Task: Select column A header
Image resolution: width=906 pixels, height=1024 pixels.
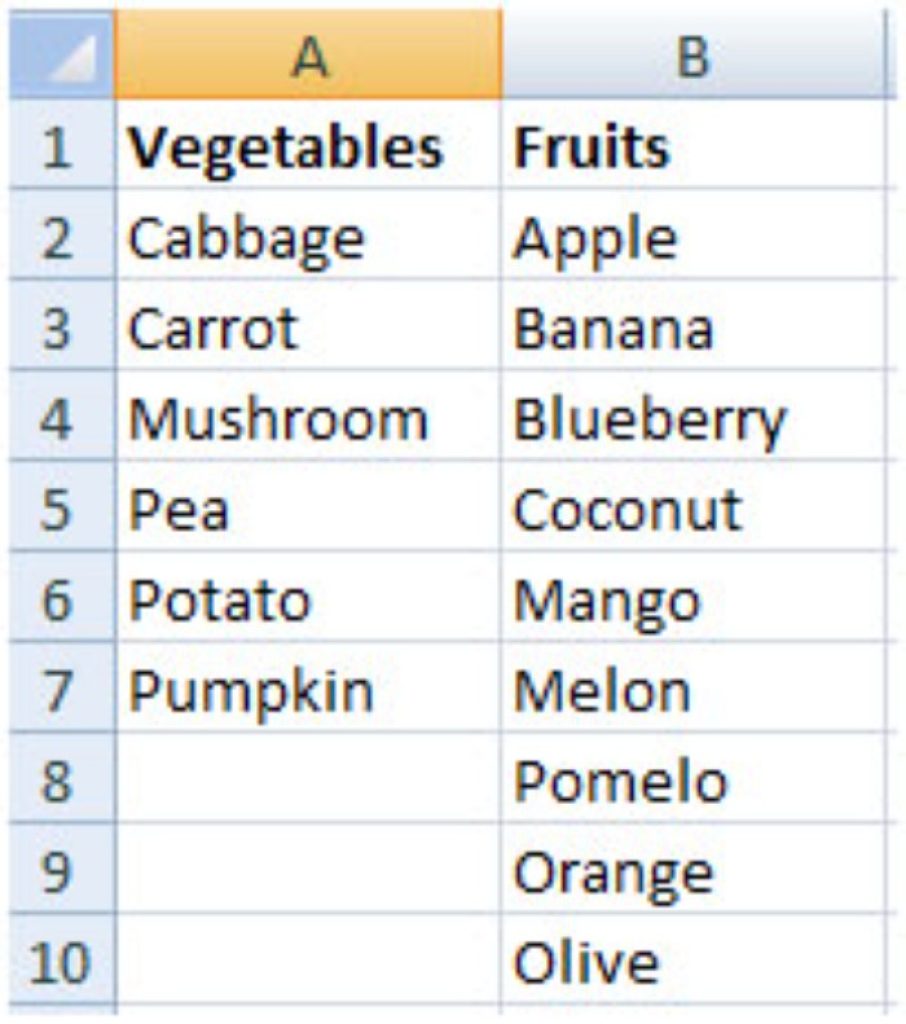Action: click(308, 55)
